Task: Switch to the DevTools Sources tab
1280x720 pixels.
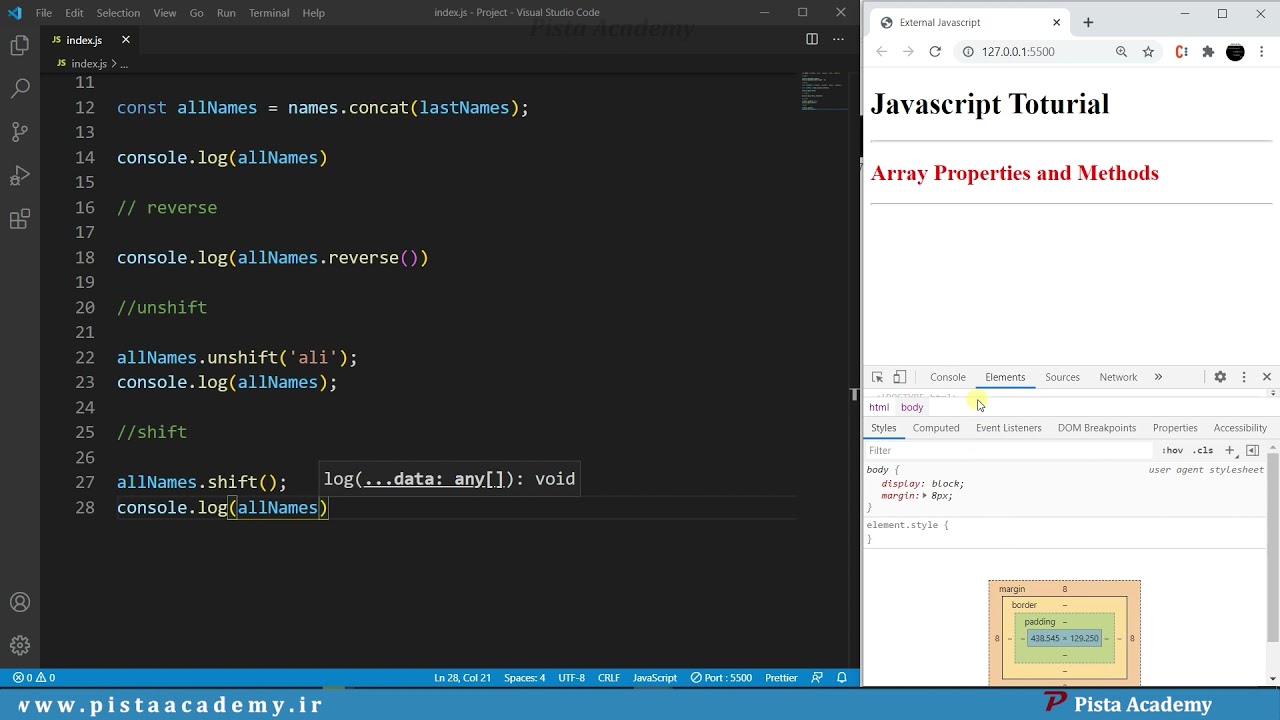Action: pyautogui.click(x=1062, y=377)
